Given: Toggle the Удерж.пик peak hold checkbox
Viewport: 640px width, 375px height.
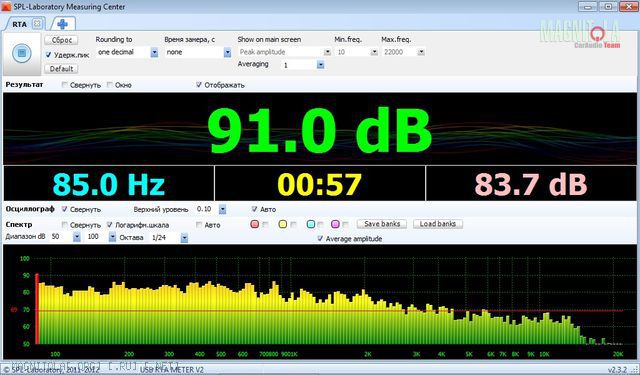Looking at the screenshot, I should coord(49,55).
